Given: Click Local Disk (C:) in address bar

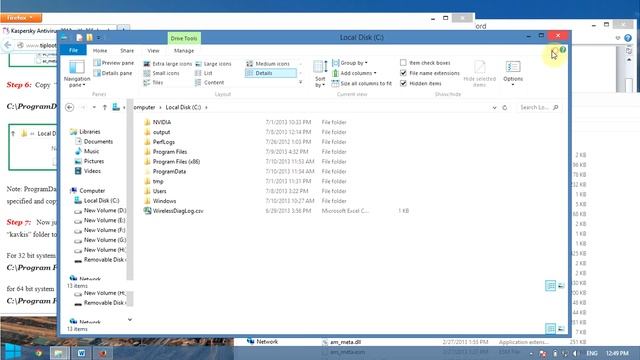Looking at the screenshot, I should pos(183,107).
